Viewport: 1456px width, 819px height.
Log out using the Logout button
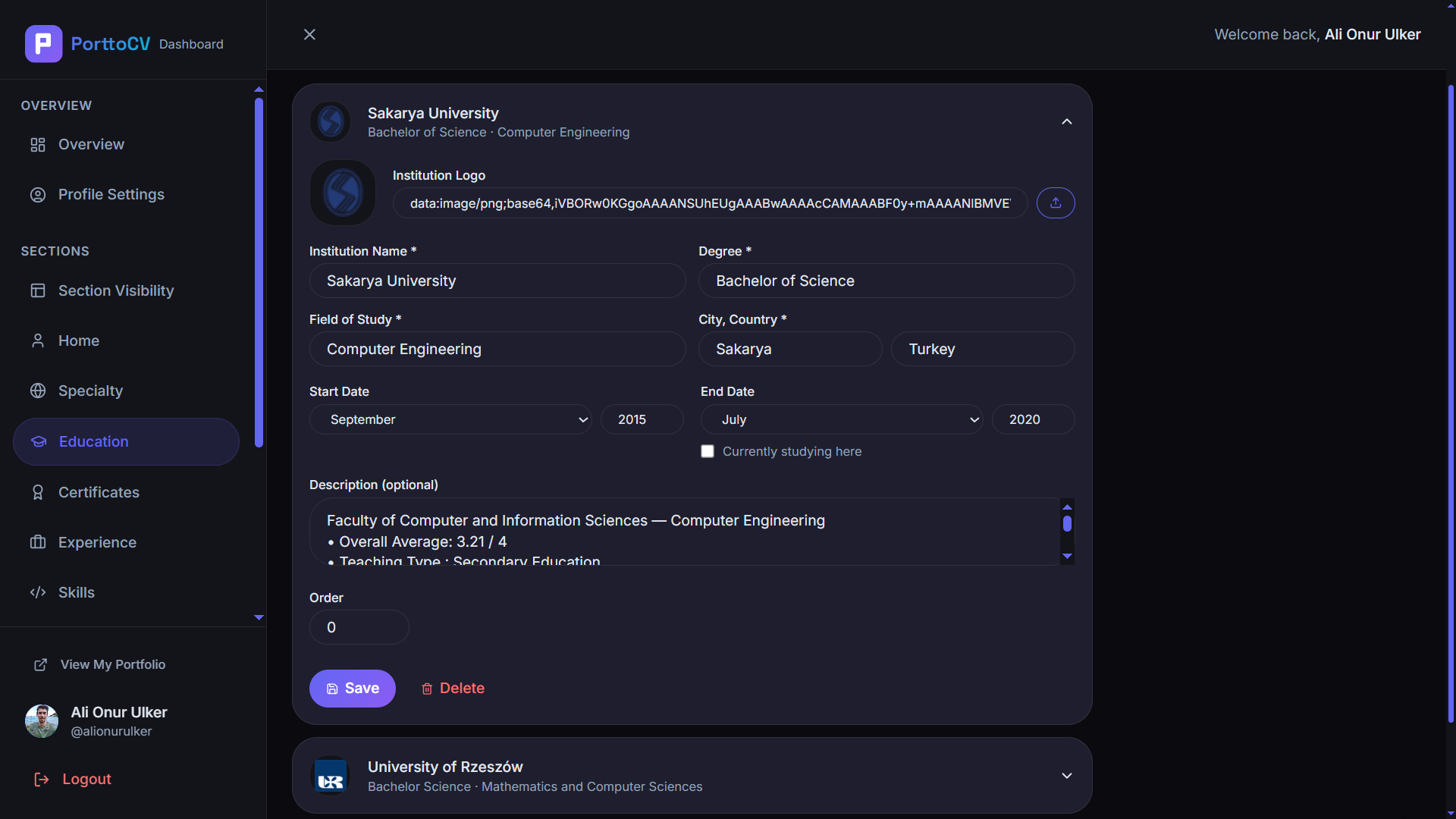click(x=73, y=779)
